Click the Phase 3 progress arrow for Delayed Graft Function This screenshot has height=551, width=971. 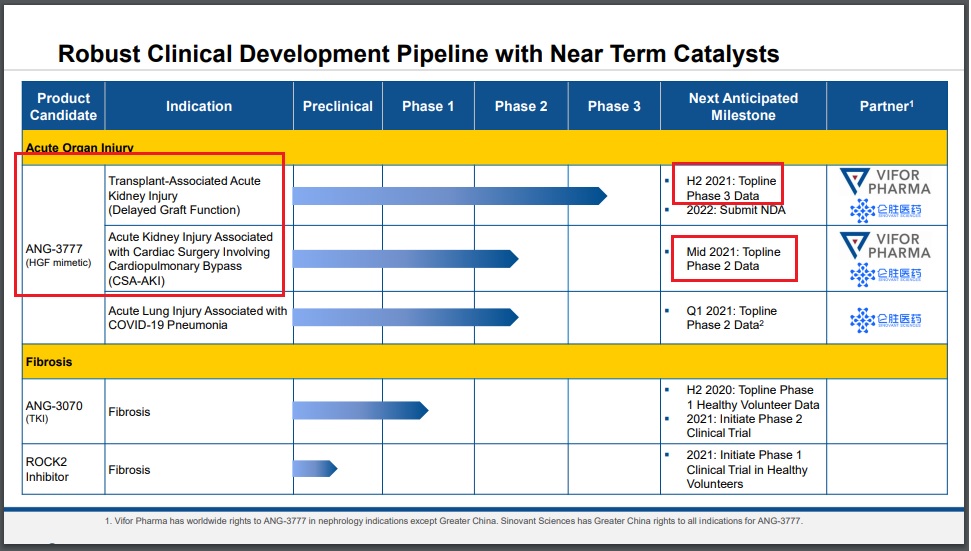click(x=449, y=195)
